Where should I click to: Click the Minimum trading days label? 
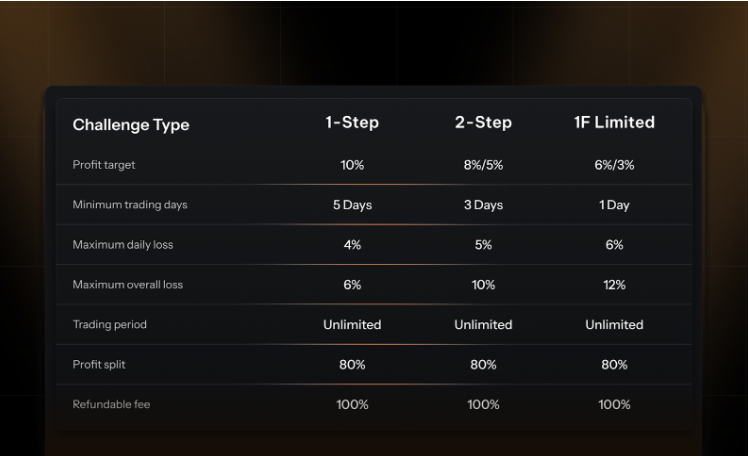pos(130,205)
